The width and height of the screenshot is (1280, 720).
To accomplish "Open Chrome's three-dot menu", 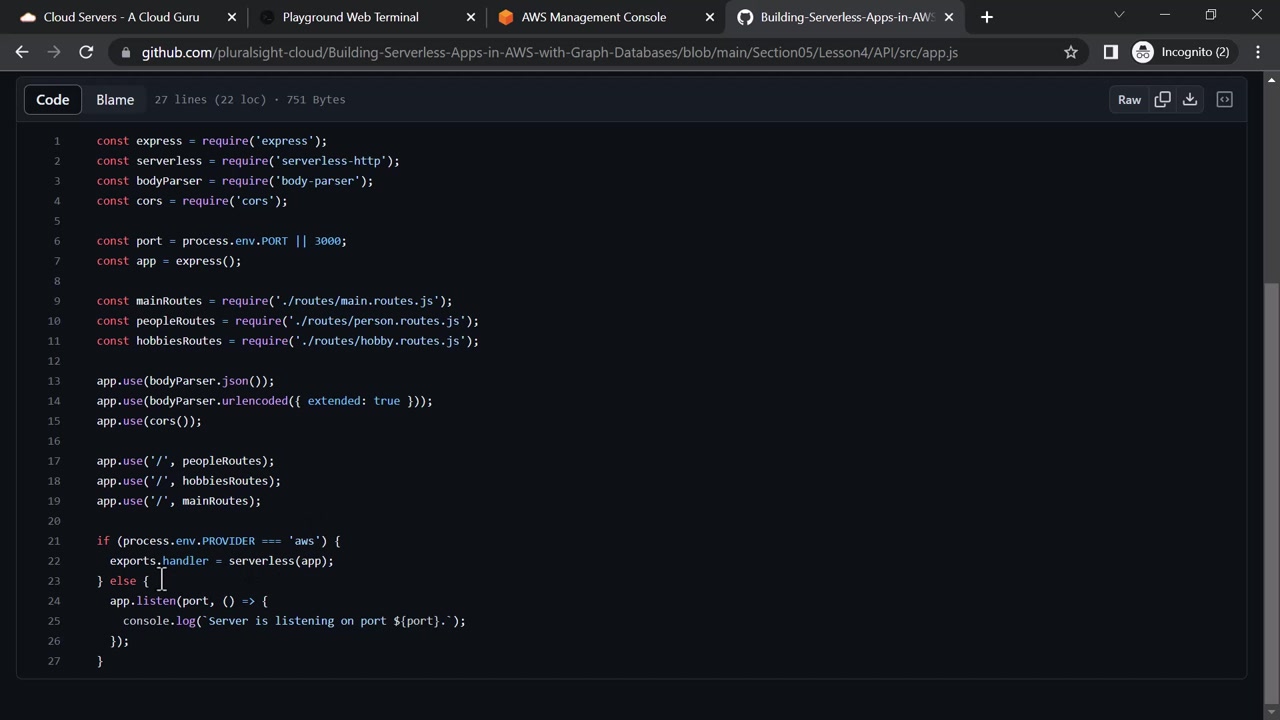I will point(1257,52).
